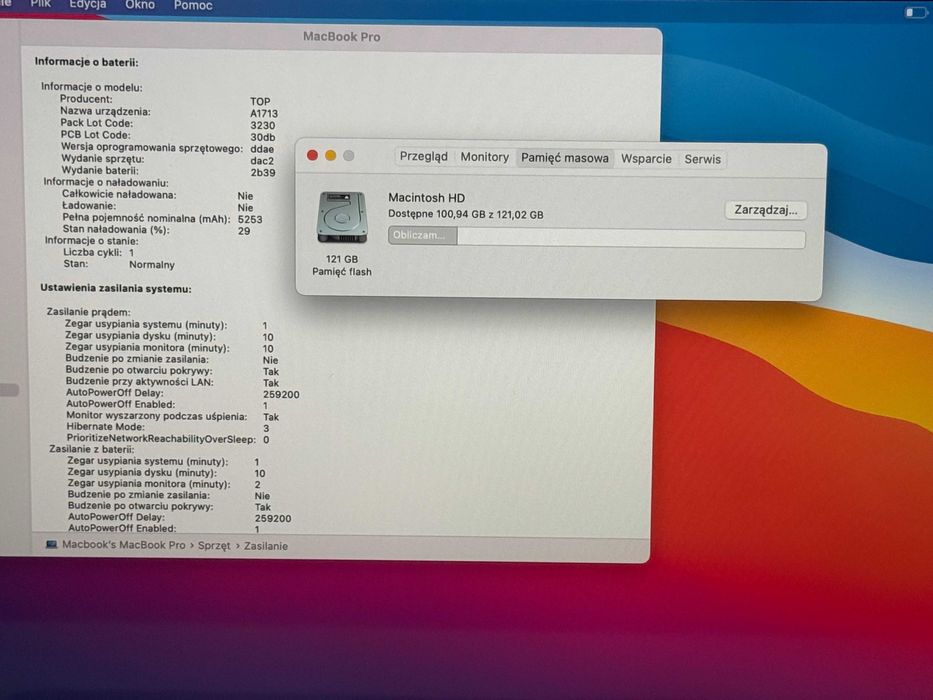Click the Hibernate Mode row
The width and height of the screenshot is (933, 700).
(x=168, y=427)
